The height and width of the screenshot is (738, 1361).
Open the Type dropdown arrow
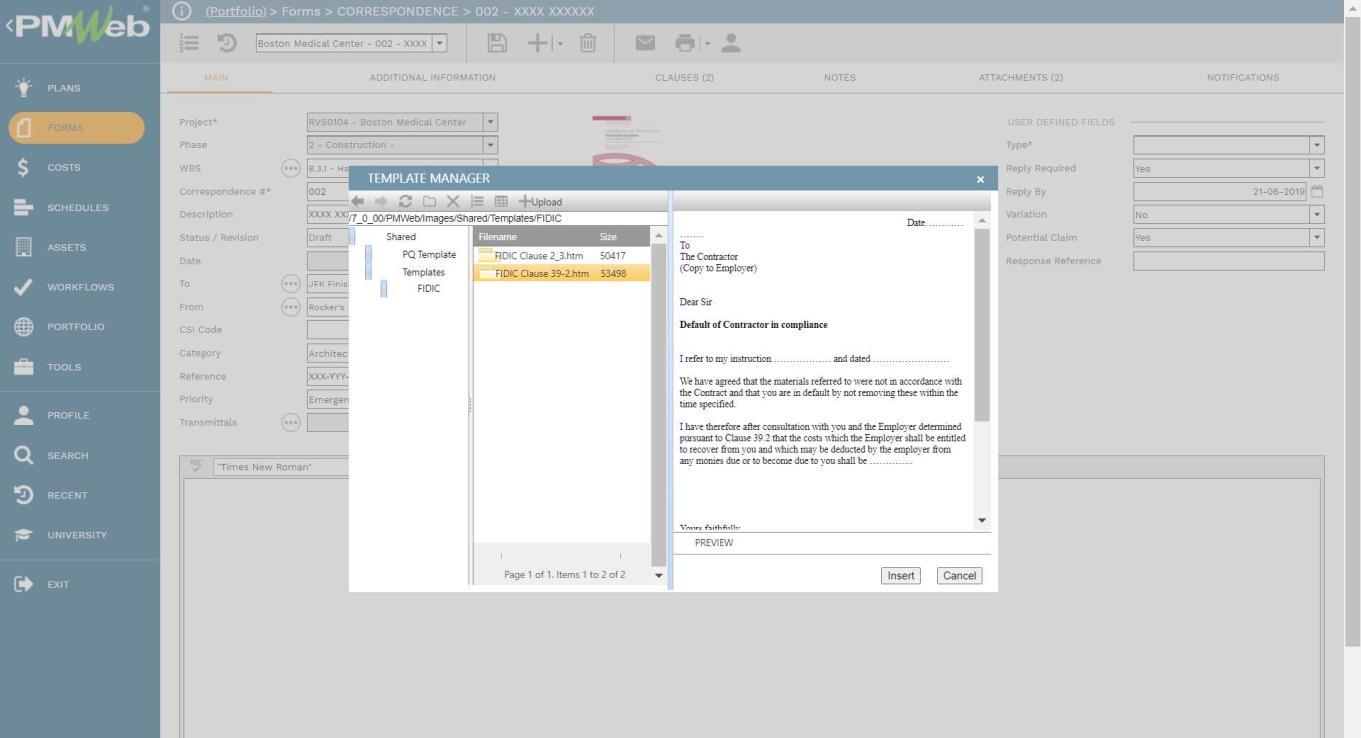pos(1317,145)
